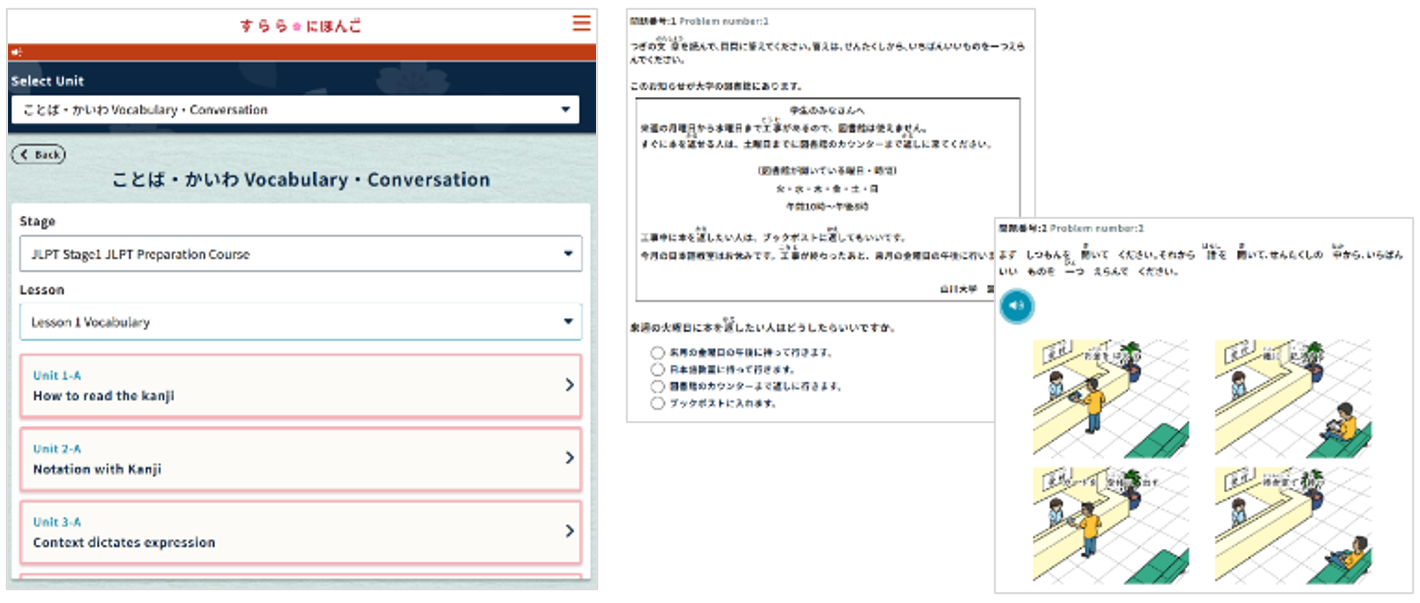Click the speaker icon in the orange bar
Screen dimensions: 1420x603
tap(17, 52)
